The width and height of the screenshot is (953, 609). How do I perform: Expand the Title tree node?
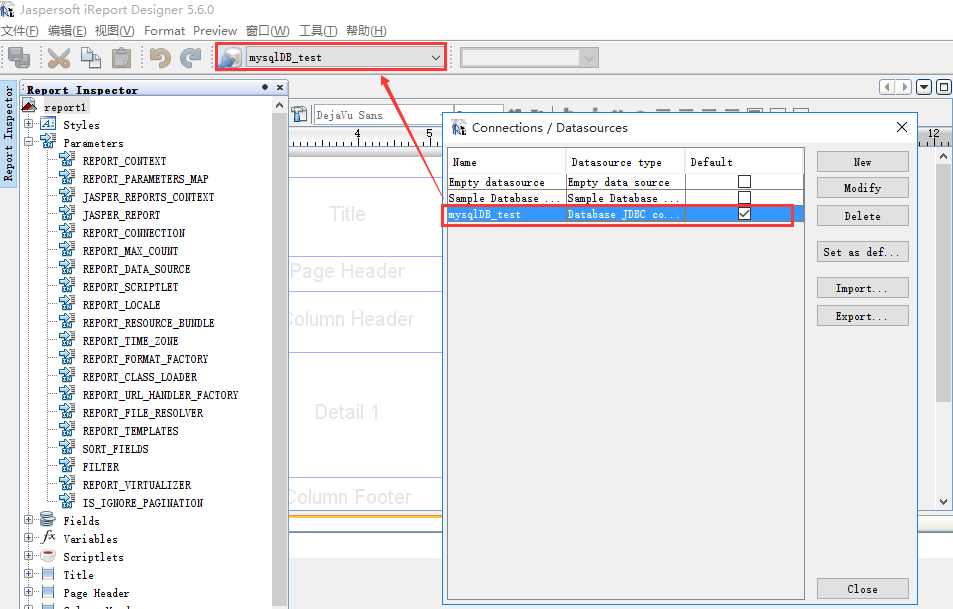[x=28, y=574]
